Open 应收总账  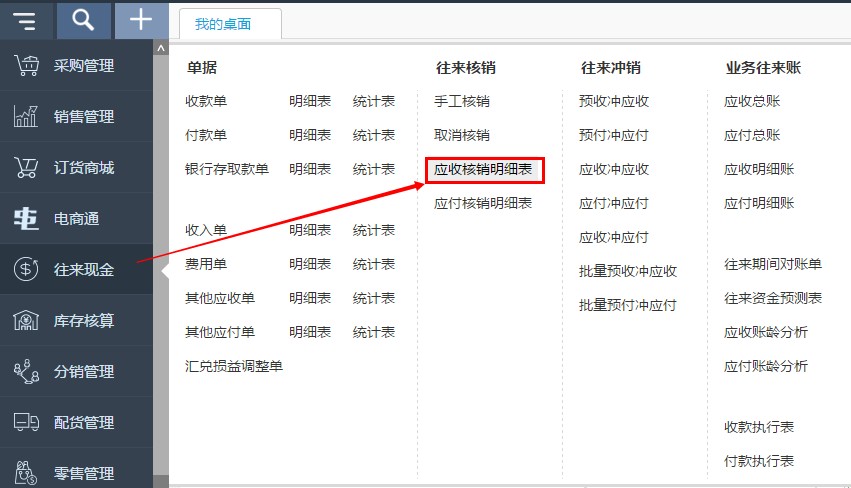click(752, 102)
